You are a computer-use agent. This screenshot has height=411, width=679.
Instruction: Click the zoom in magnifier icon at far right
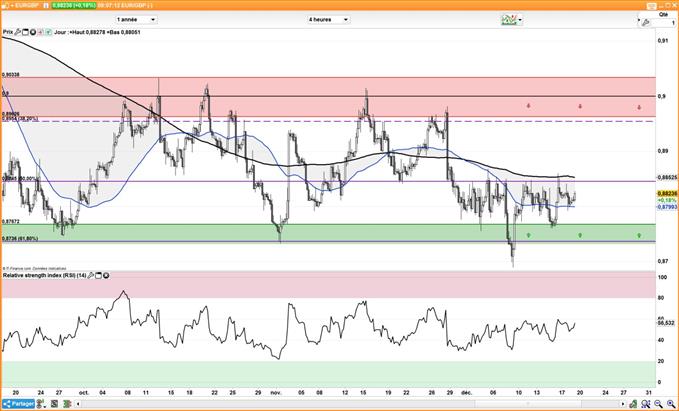(671, 404)
